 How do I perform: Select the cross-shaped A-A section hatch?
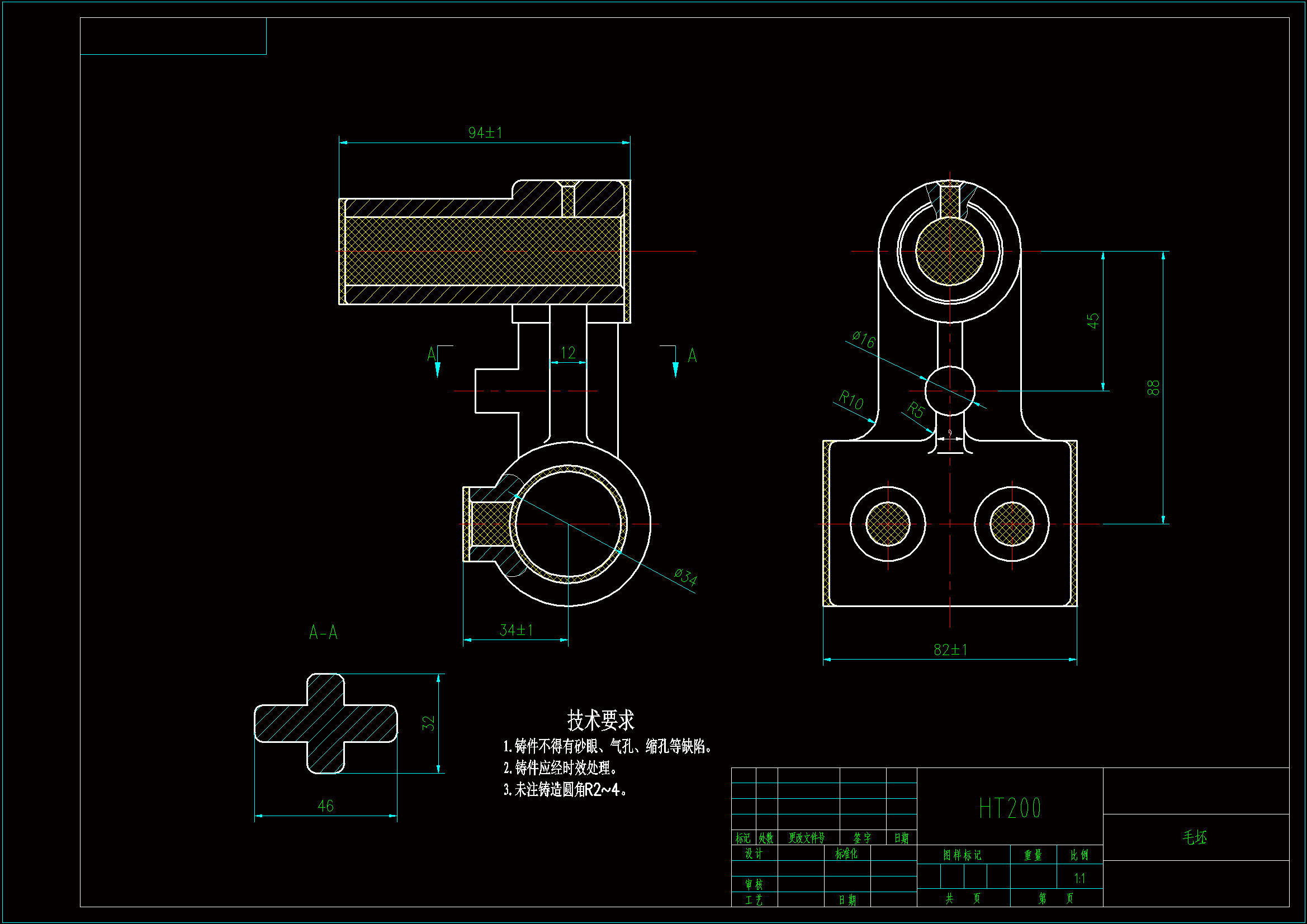click(x=325, y=723)
